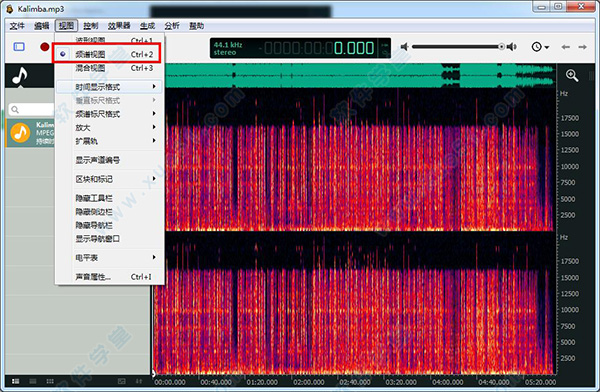Start recording with the red record button
Image resolution: width=600 pixels, height=392 pixels.
tap(45, 47)
